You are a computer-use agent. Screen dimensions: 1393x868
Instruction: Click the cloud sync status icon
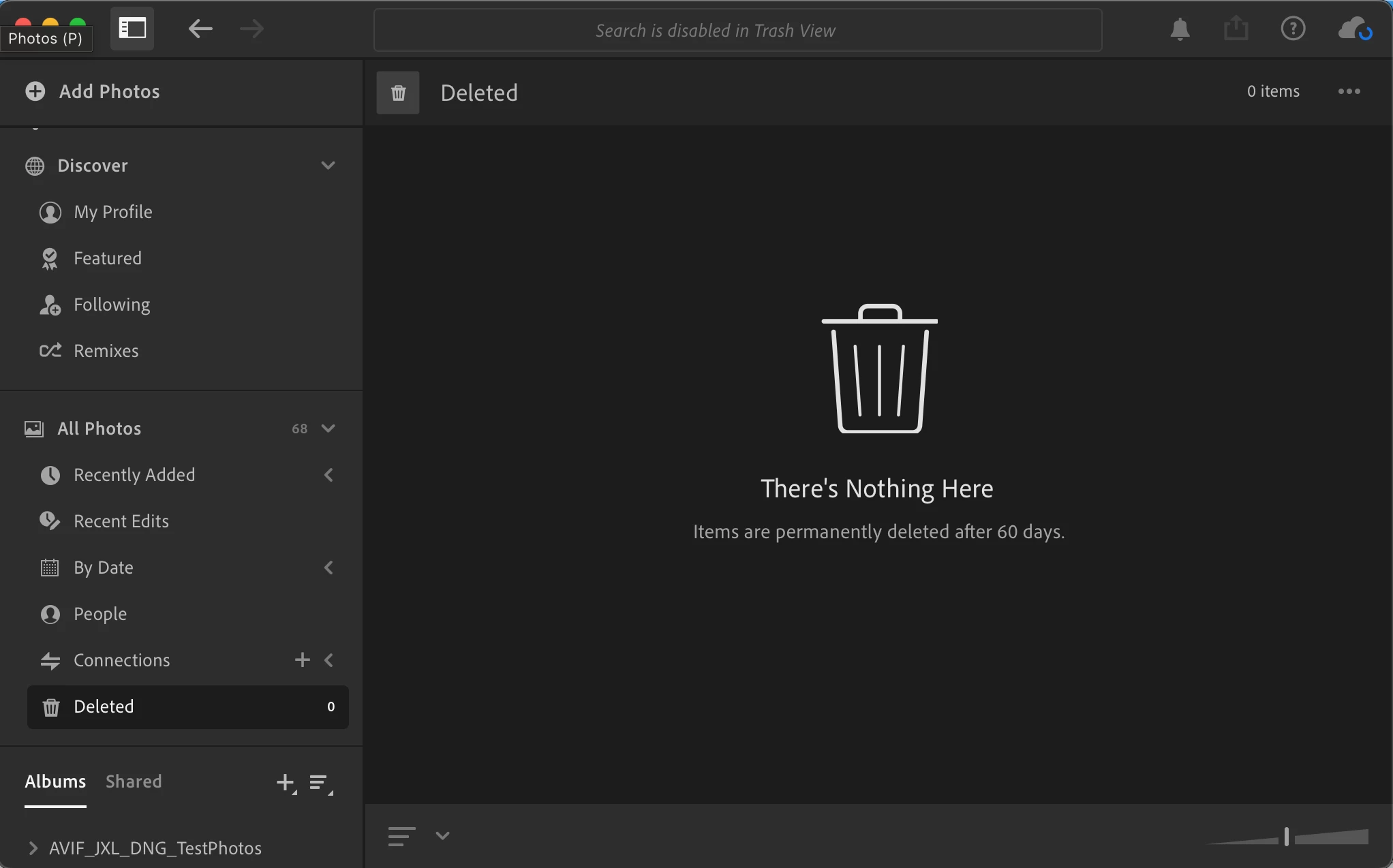(x=1354, y=29)
